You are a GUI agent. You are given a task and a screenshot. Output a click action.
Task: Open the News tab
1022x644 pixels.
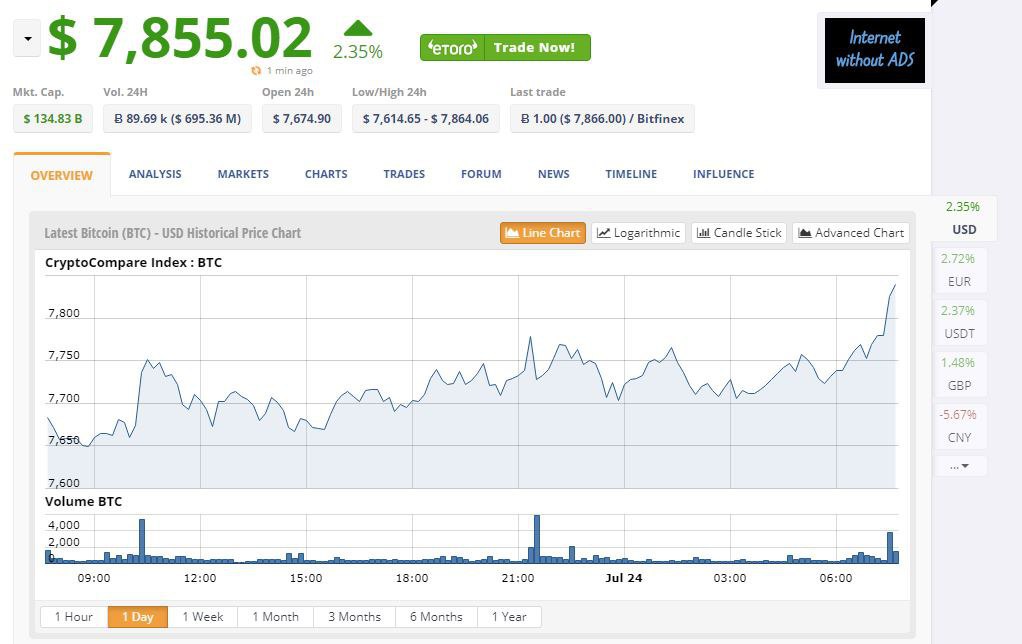click(x=553, y=174)
